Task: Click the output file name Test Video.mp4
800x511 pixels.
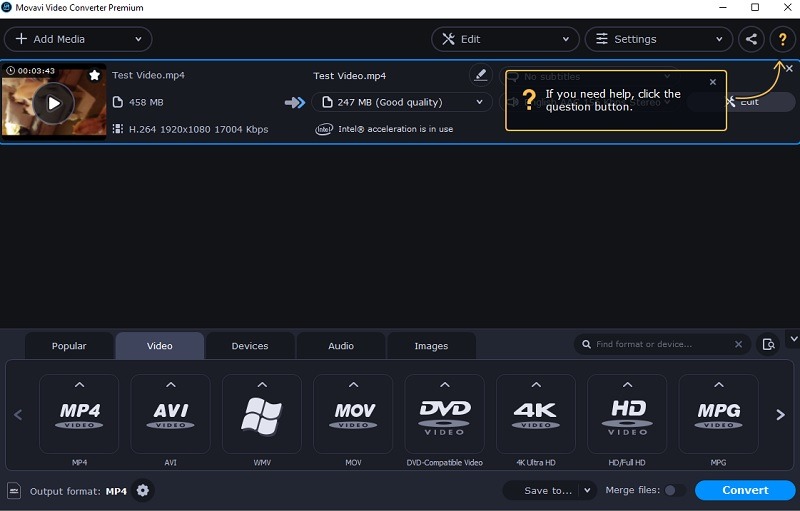Action: point(349,76)
